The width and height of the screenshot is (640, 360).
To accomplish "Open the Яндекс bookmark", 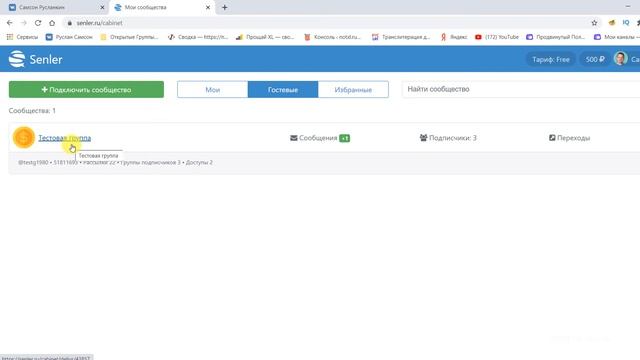I will coord(453,37).
